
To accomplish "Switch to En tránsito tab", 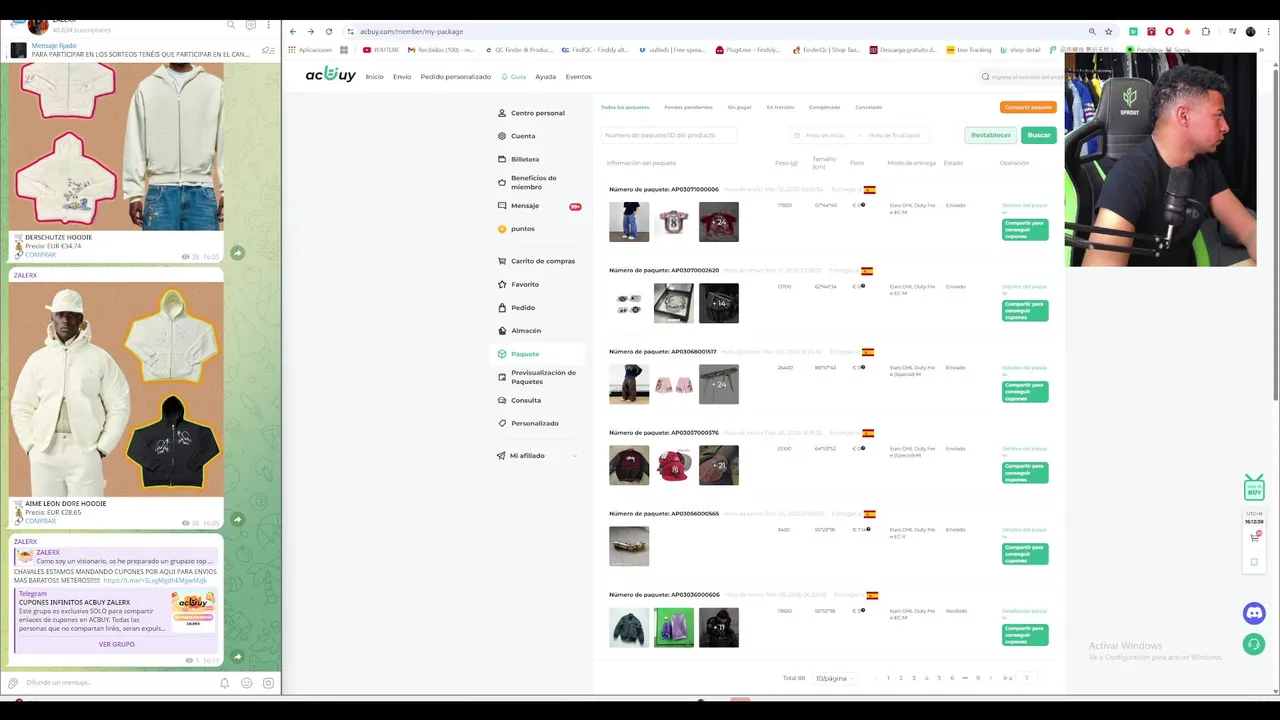I will pyautogui.click(x=780, y=107).
